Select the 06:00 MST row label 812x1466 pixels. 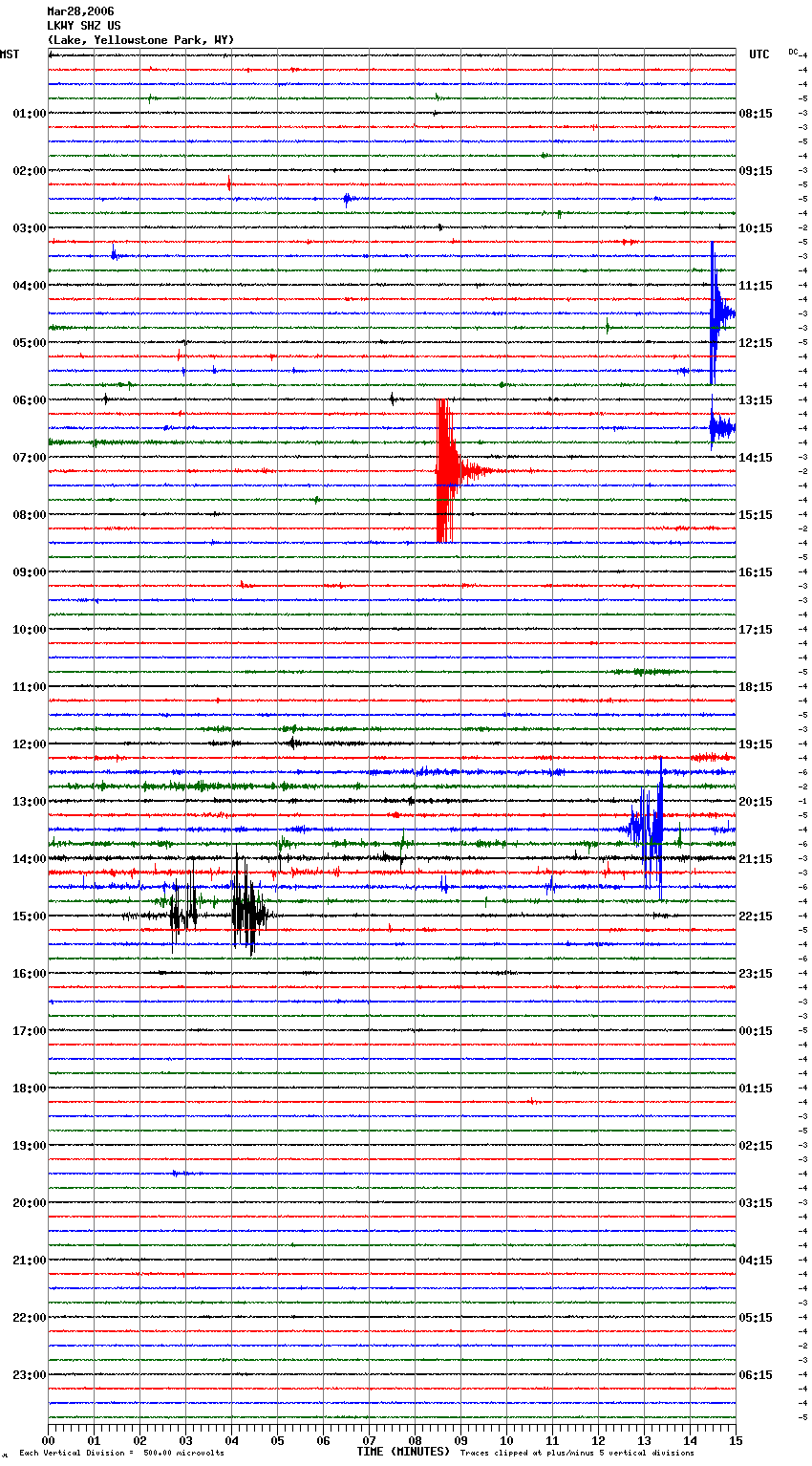[x=30, y=400]
